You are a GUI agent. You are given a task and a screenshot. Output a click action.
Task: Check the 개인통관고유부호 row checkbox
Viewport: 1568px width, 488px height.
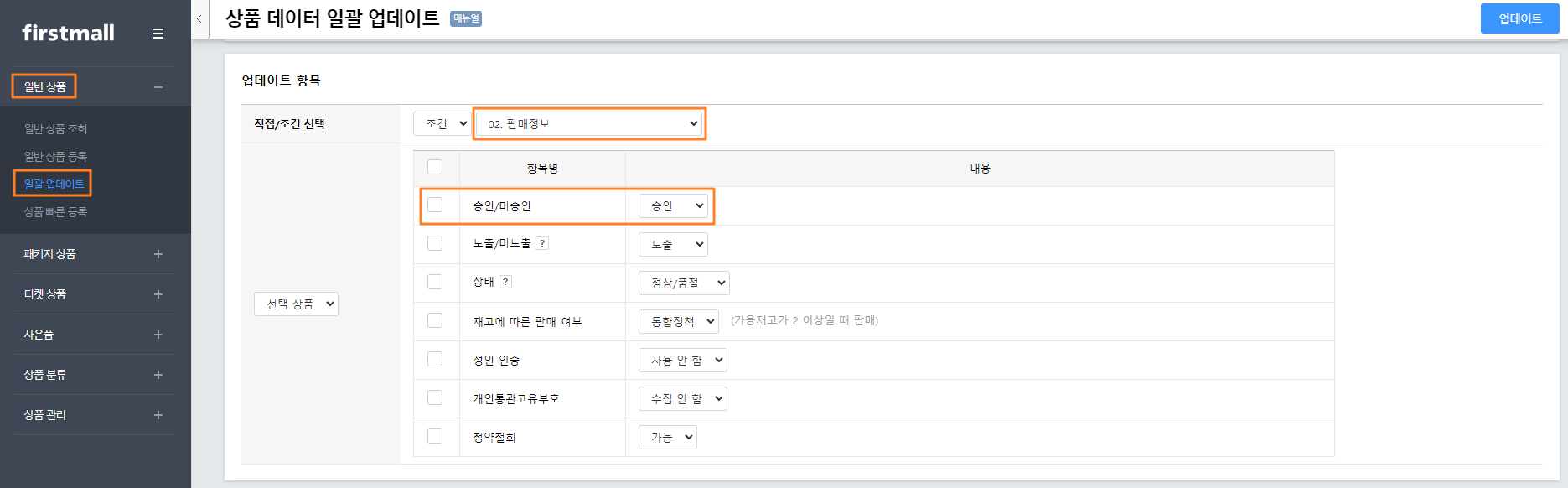(x=435, y=397)
